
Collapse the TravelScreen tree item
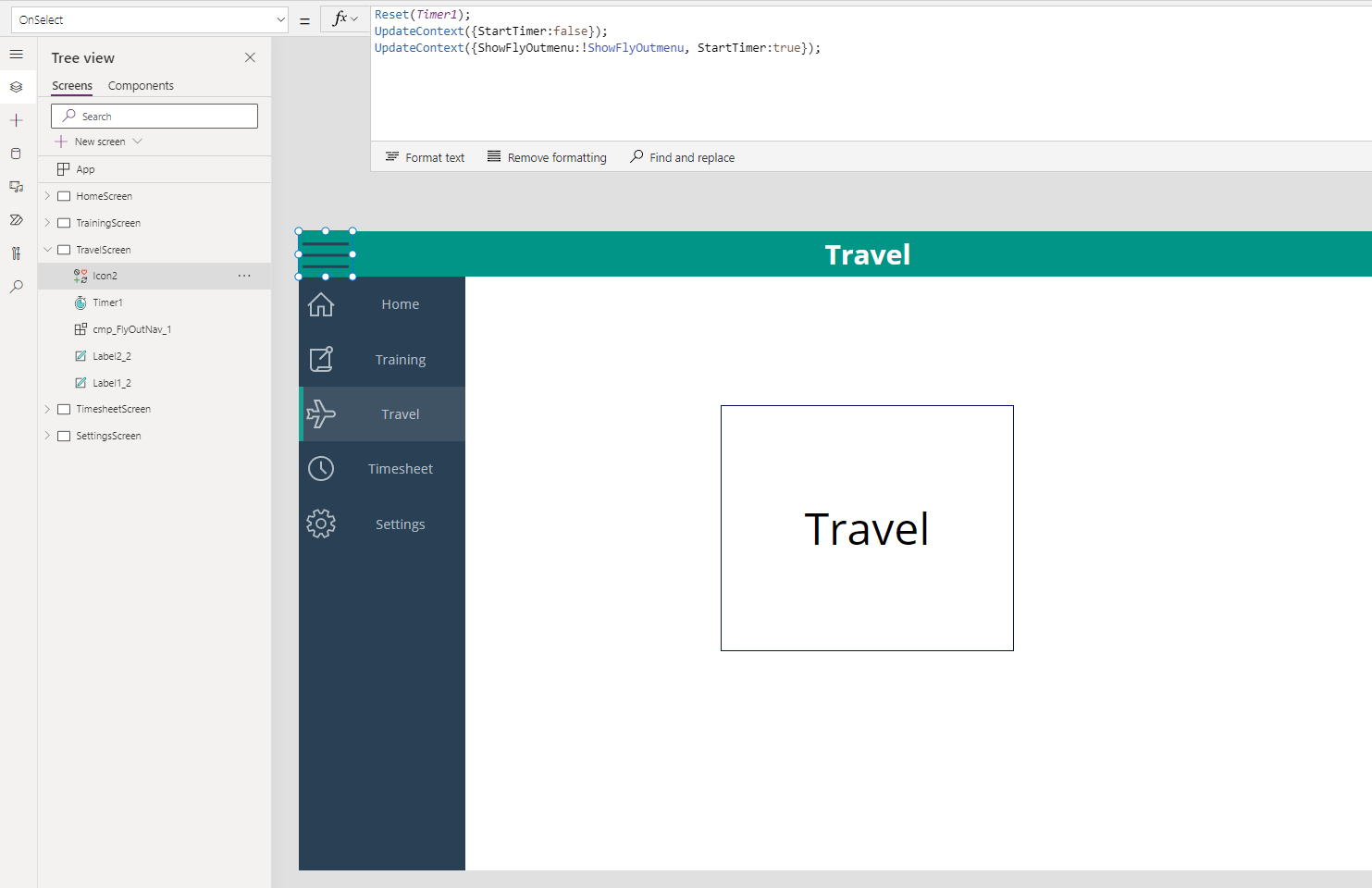(47, 249)
